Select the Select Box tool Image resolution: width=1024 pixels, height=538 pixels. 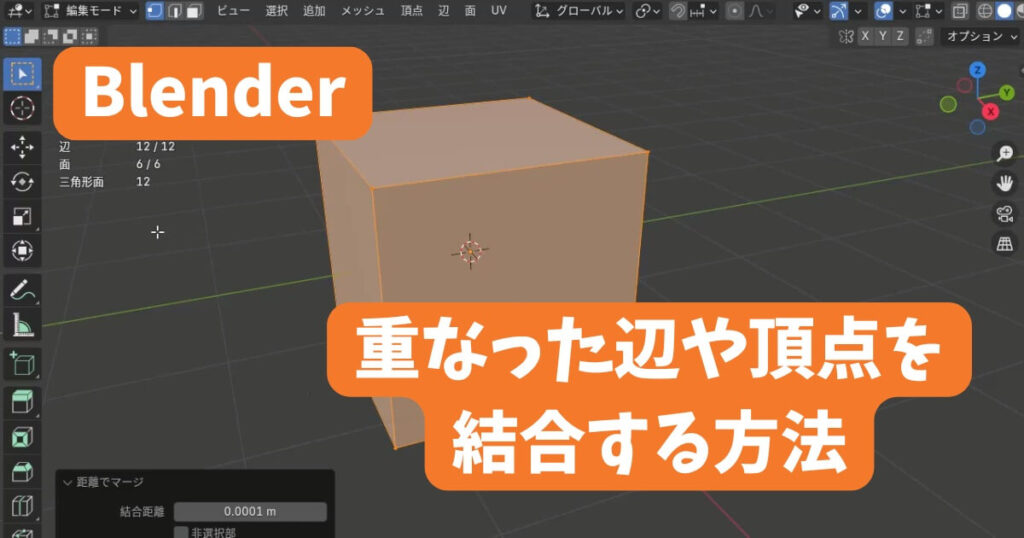pos(22,74)
